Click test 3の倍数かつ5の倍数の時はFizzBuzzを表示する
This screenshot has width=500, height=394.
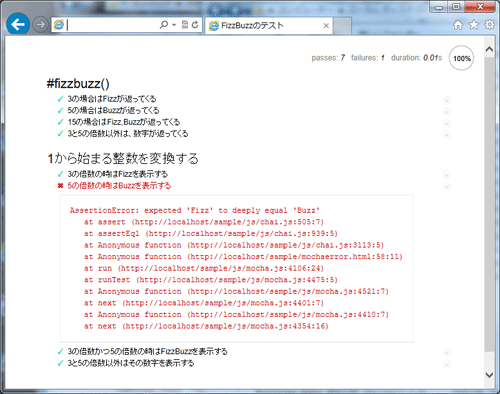(x=147, y=351)
